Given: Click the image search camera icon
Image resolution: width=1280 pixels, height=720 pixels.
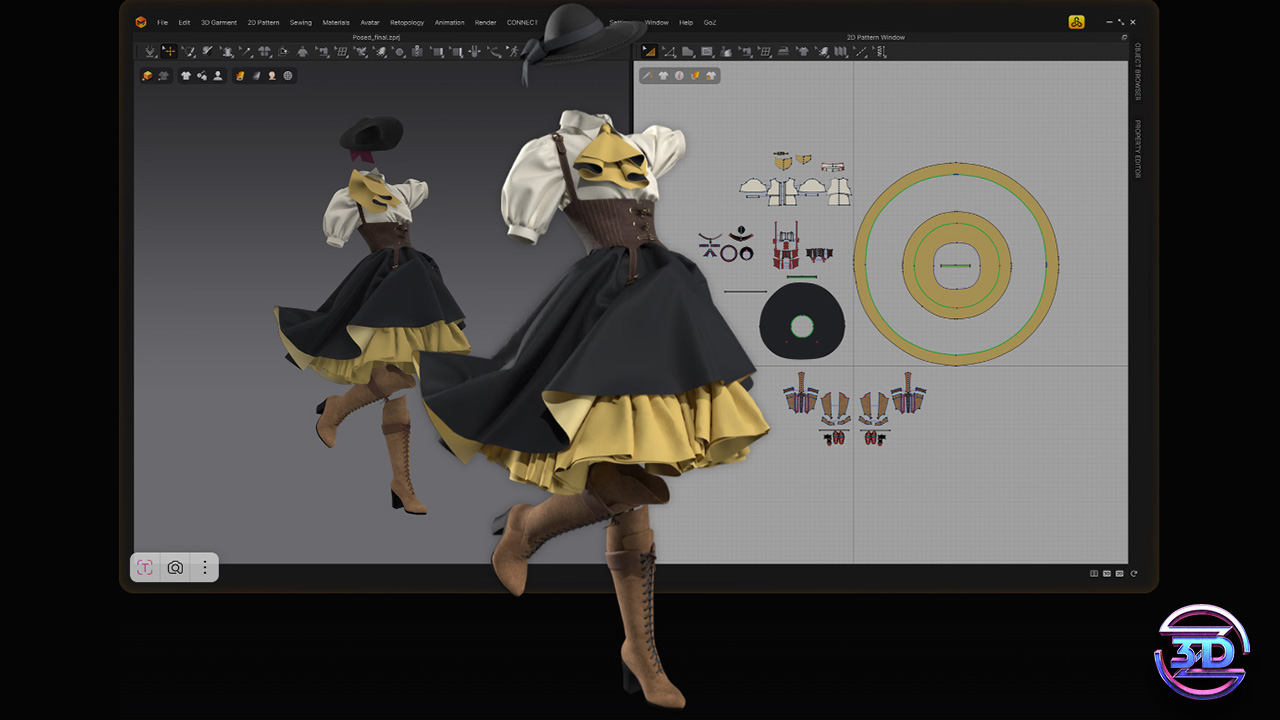Looking at the screenshot, I should point(175,567).
